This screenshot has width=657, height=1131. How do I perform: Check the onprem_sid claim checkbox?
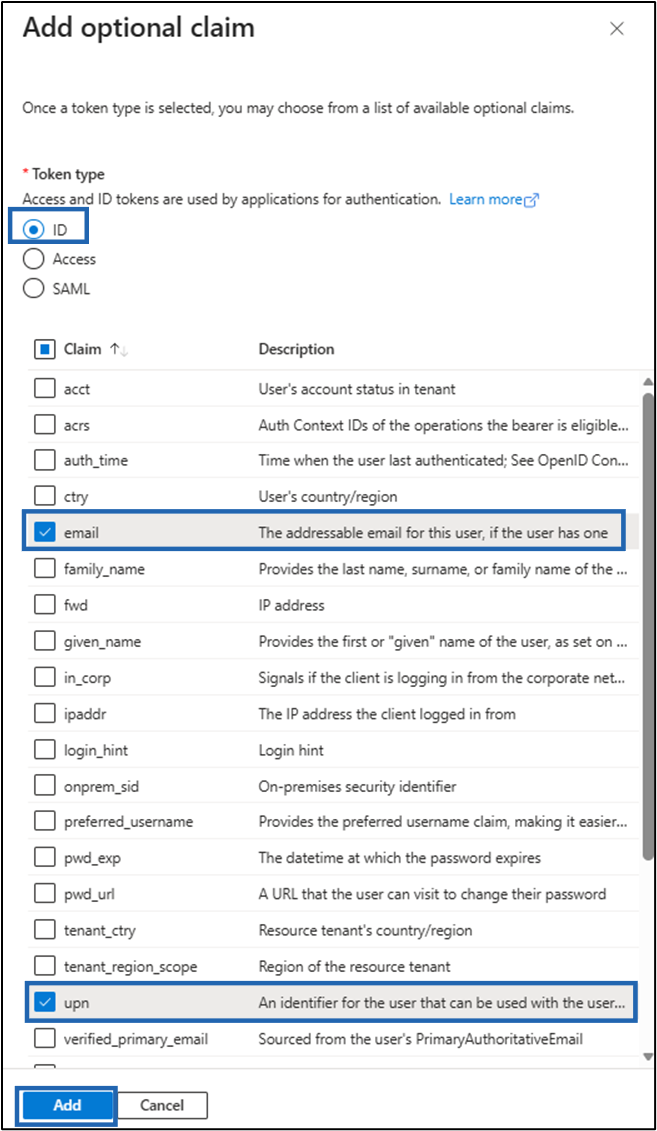pyautogui.click(x=45, y=786)
